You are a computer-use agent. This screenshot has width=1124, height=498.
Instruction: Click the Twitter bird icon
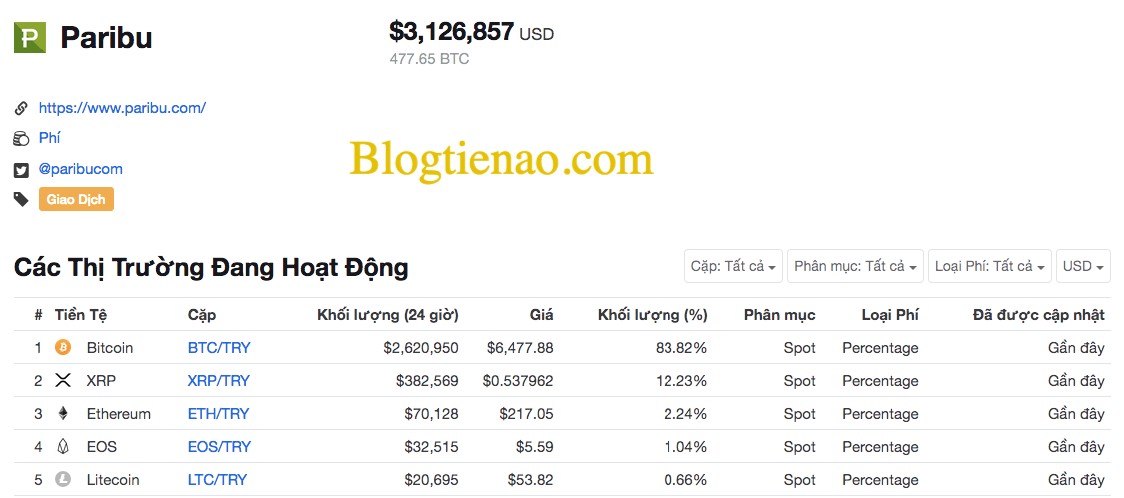22,170
